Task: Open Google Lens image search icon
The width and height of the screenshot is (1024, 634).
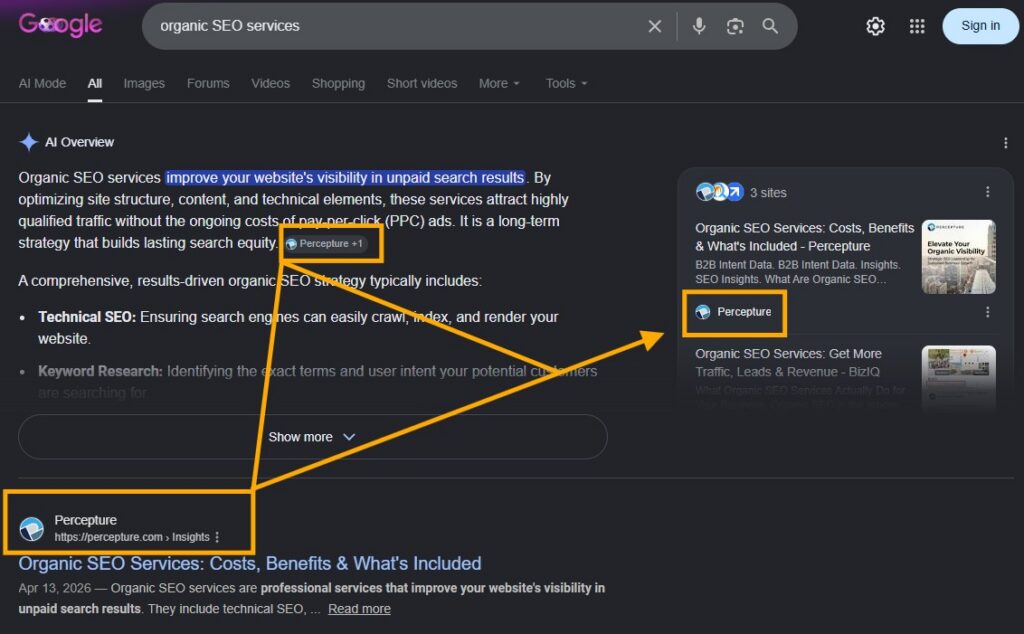Action: click(735, 26)
